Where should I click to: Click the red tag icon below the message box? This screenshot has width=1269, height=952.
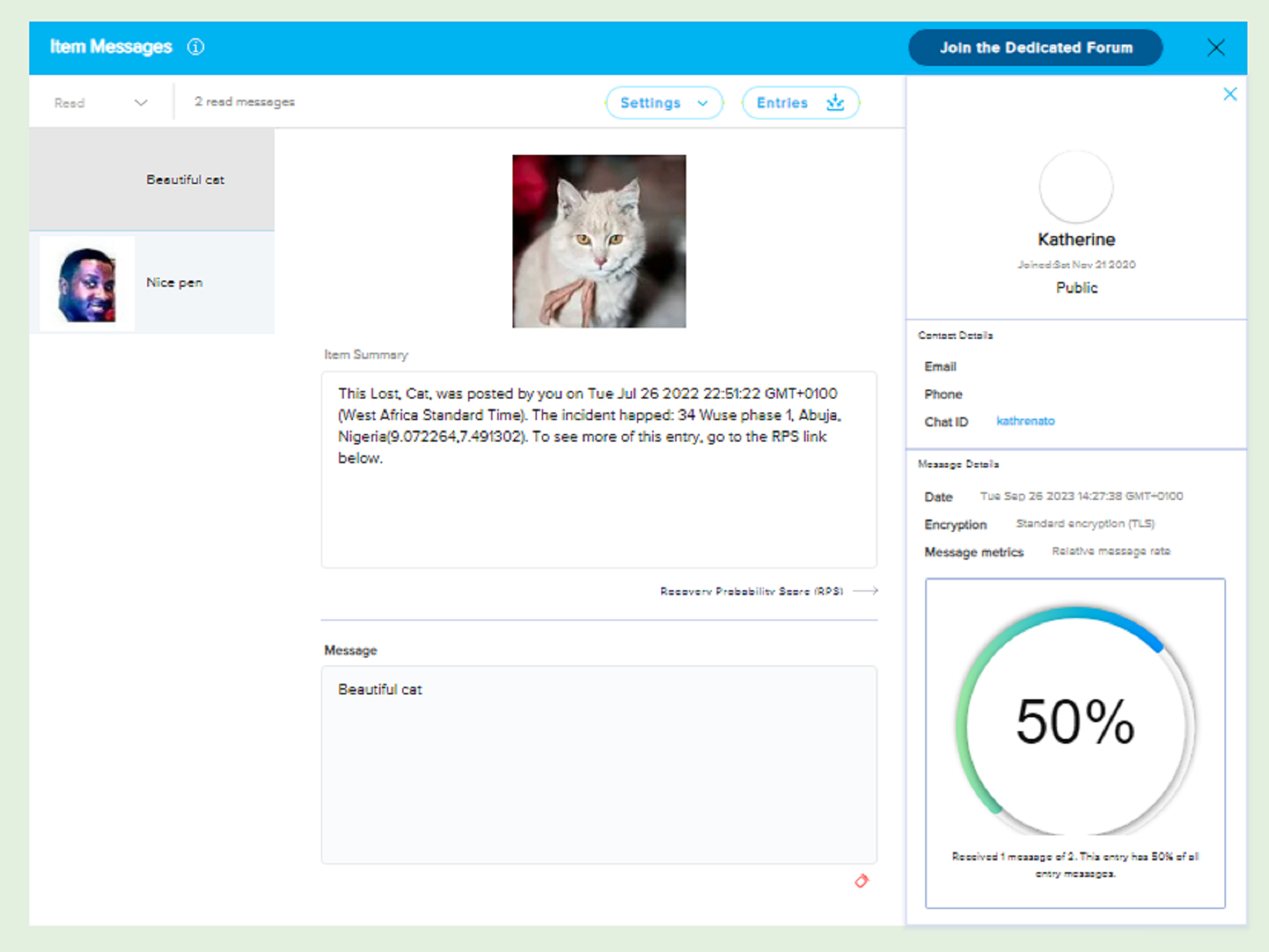(861, 881)
